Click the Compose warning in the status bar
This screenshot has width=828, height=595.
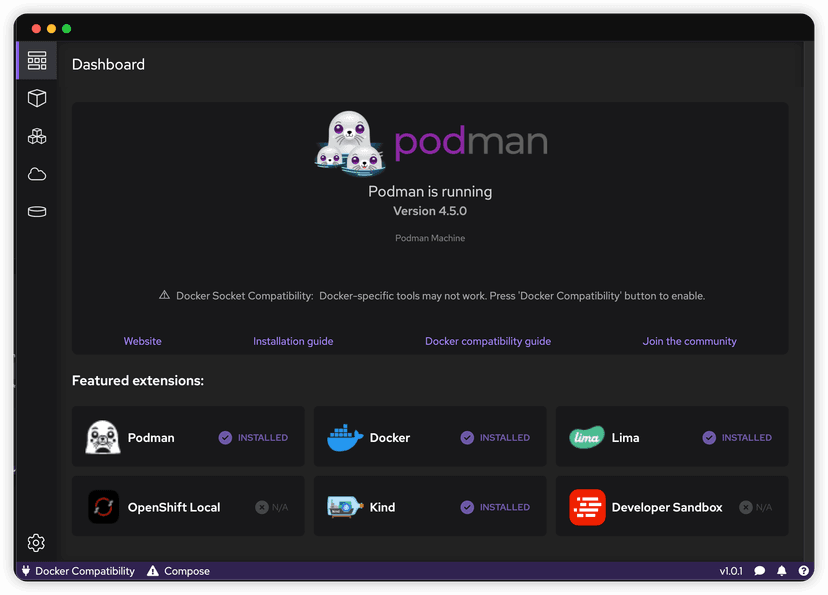(x=178, y=570)
